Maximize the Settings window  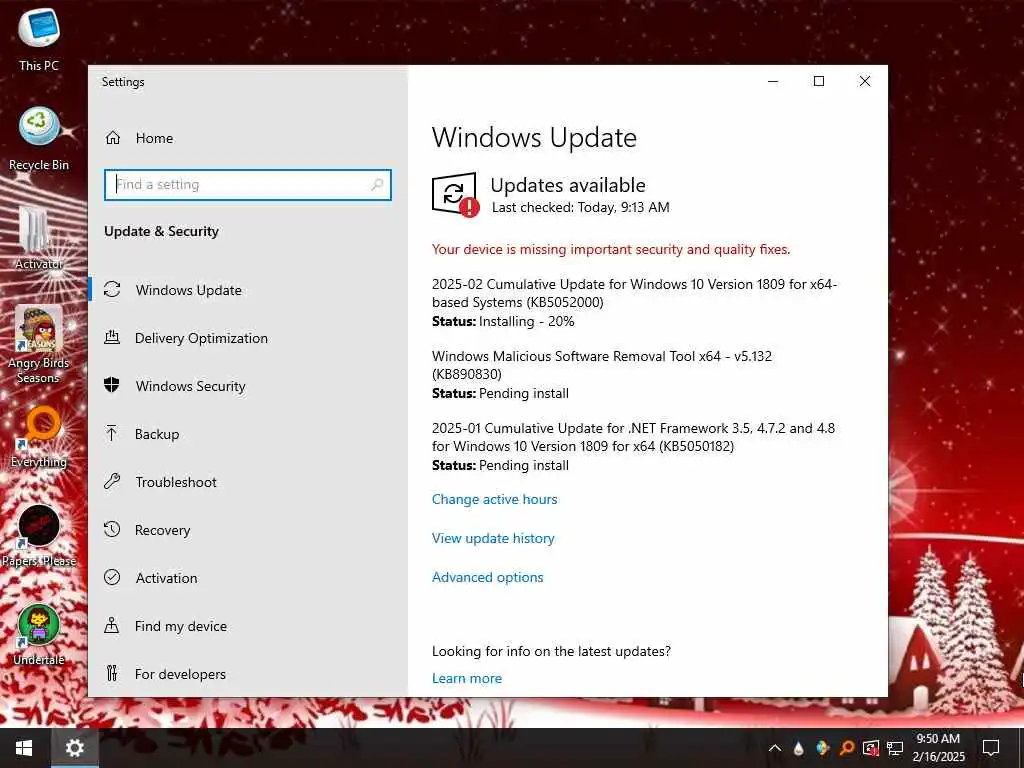tap(819, 81)
